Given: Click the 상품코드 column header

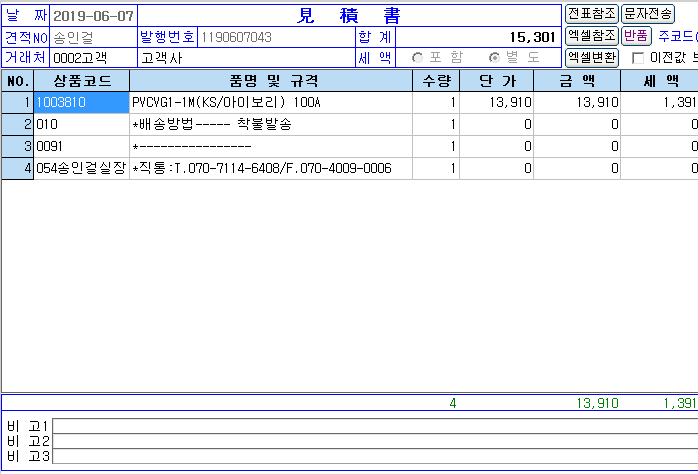Looking at the screenshot, I should click(81, 81).
